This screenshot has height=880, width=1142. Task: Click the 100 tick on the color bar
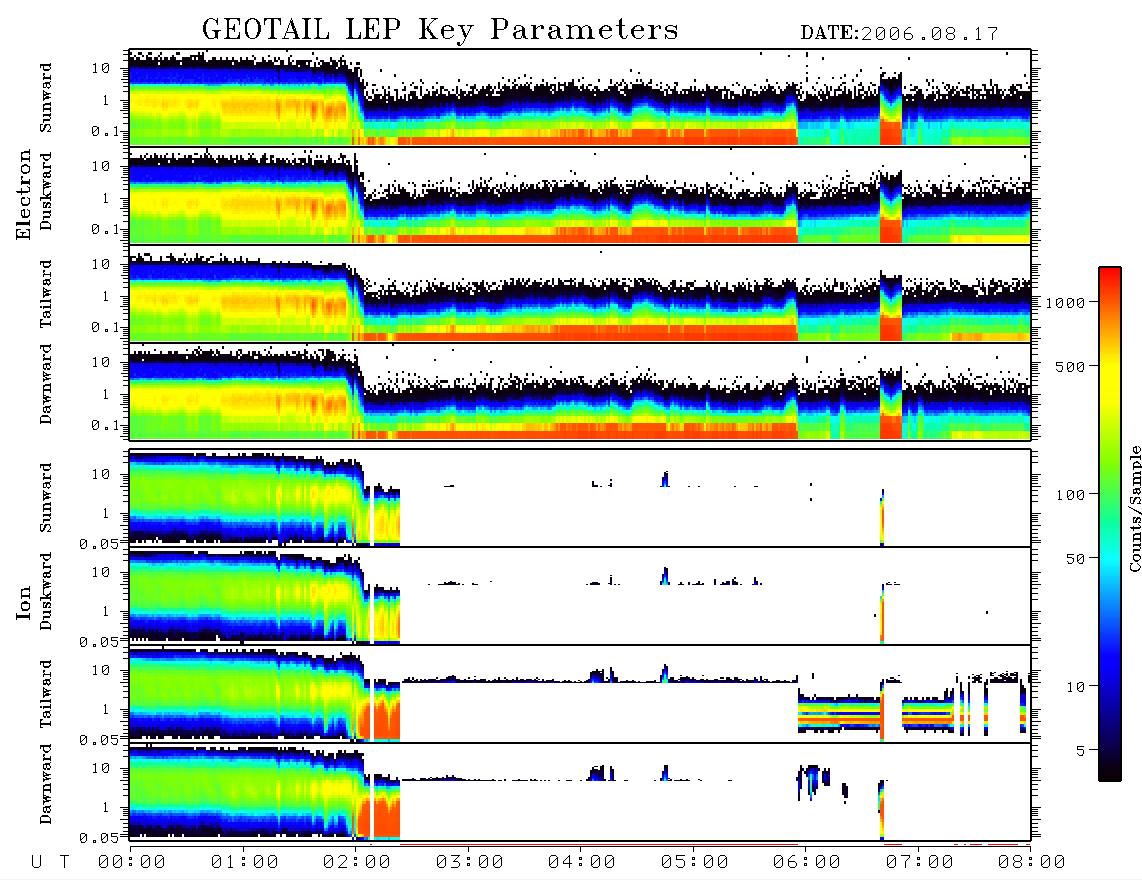point(1071,495)
